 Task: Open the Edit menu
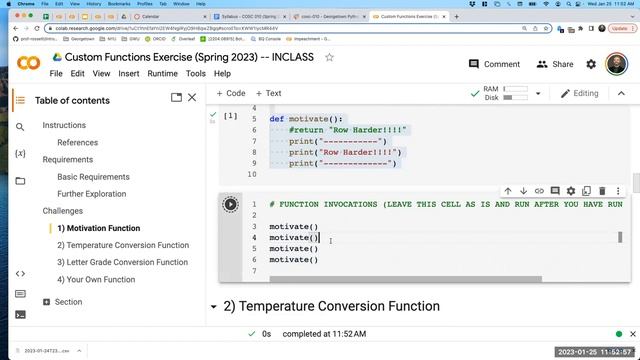pyautogui.click(x=77, y=73)
